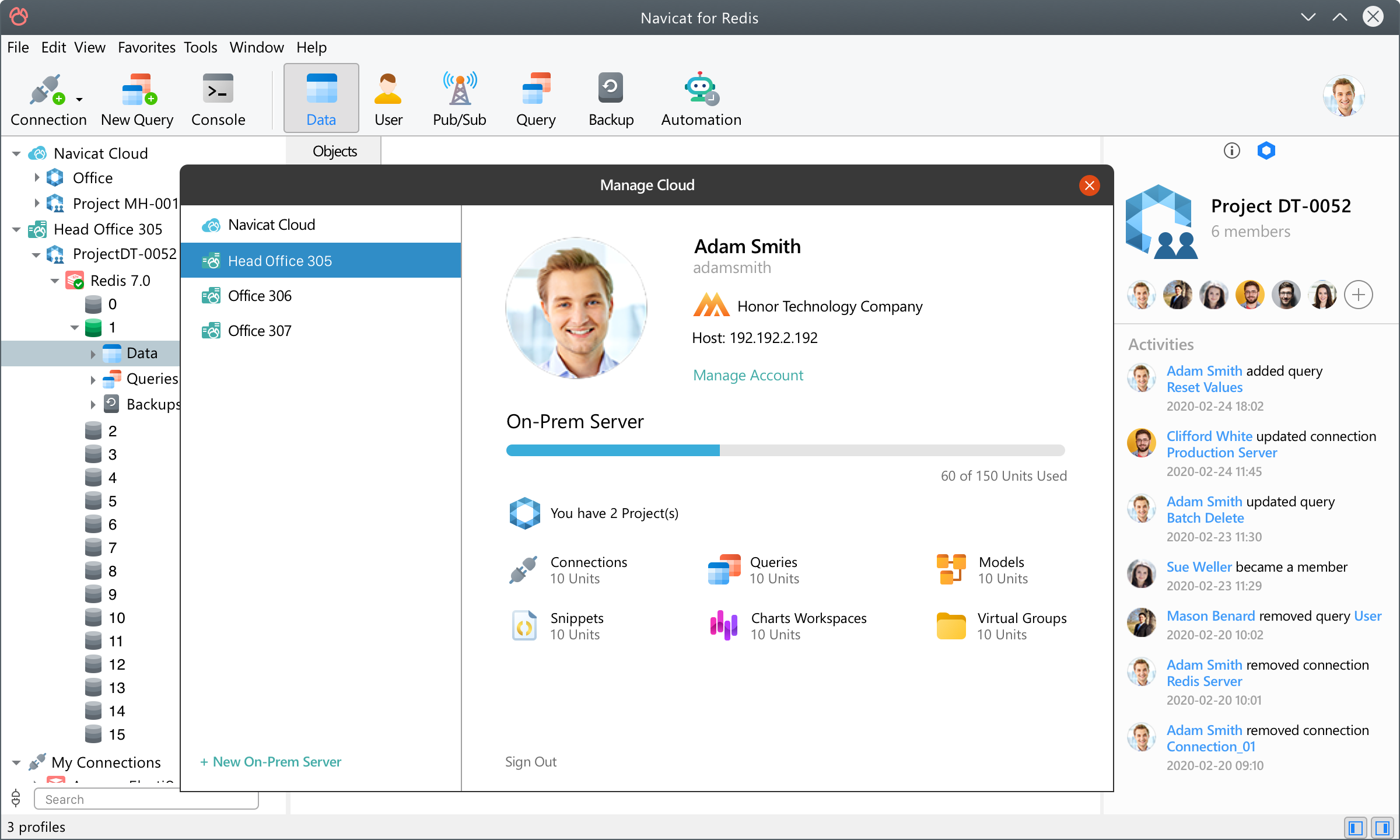The height and width of the screenshot is (840, 1400).
Task: Click the Queries units icon
Action: coord(724,570)
